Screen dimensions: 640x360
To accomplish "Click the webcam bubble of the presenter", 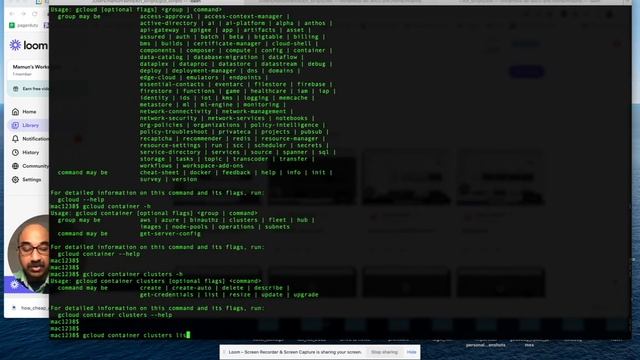I will coord(29,253).
